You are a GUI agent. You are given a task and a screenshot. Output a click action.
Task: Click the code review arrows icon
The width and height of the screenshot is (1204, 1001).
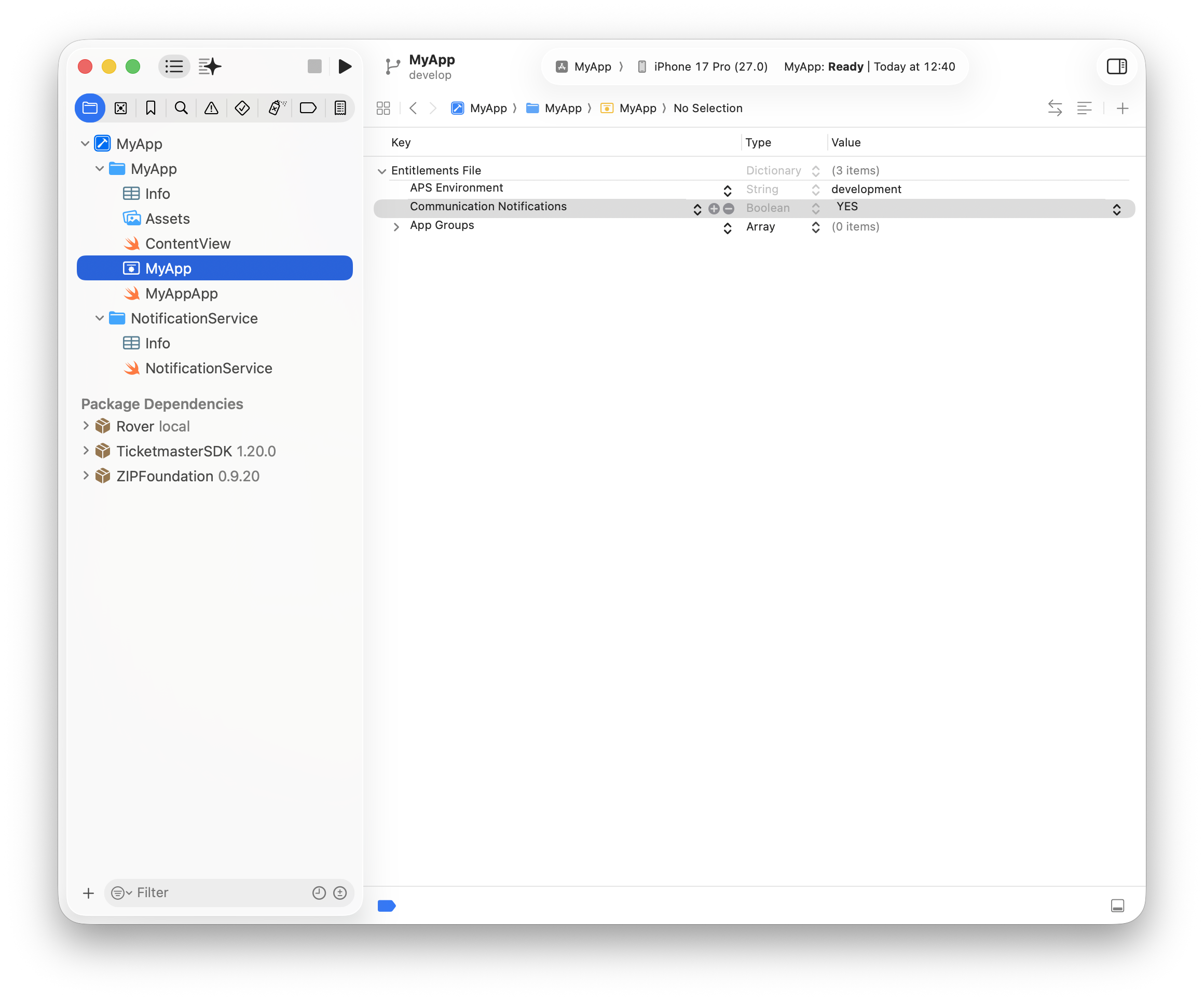click(x=1055, y=108)
